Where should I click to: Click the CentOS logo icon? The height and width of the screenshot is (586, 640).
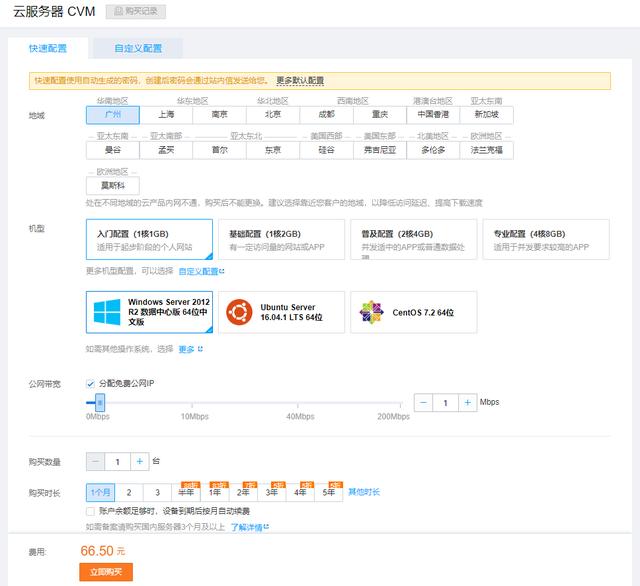tap(371, 312)
